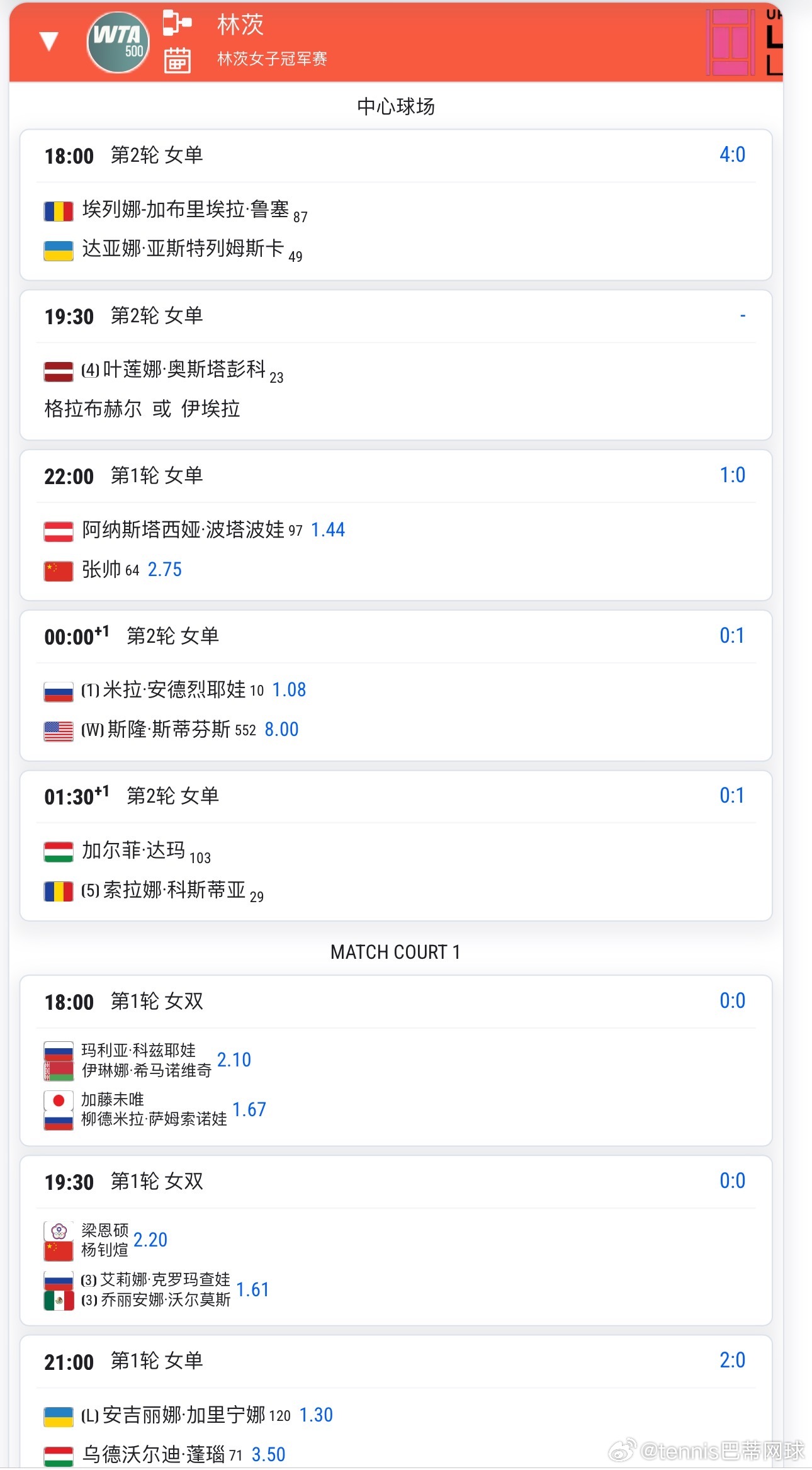
Task: Open the 1:0 head-to-head for 22:00 match
Action: 732,475
